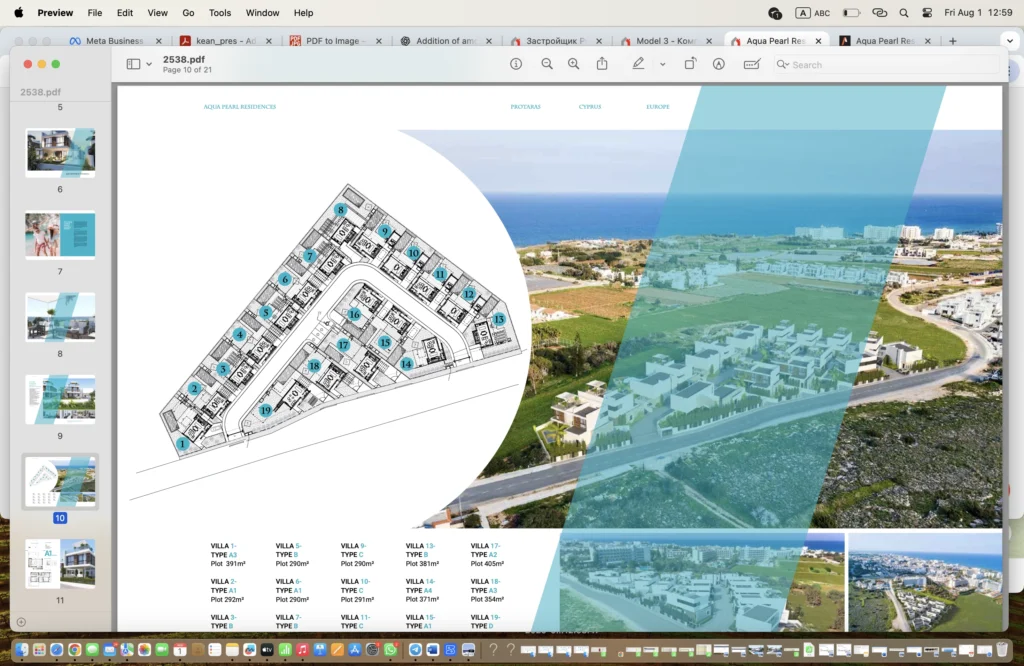Open Photos from the Dock
The width and height of the screenshot is (1024, 666).
point(144,650)
